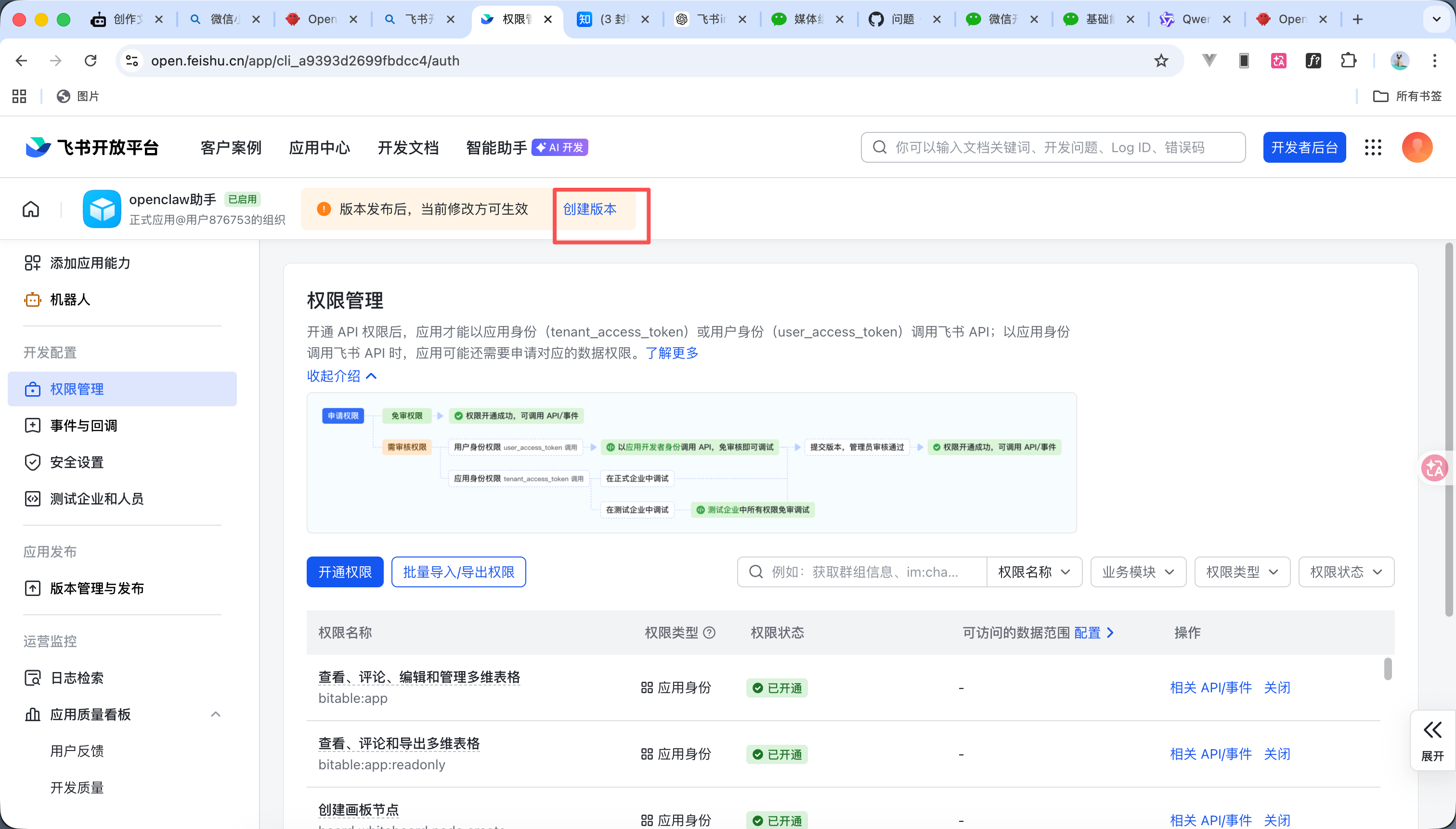Open 日志检索 log search
This screenshot has width=1456, height=829.
(x=76, y=677)
